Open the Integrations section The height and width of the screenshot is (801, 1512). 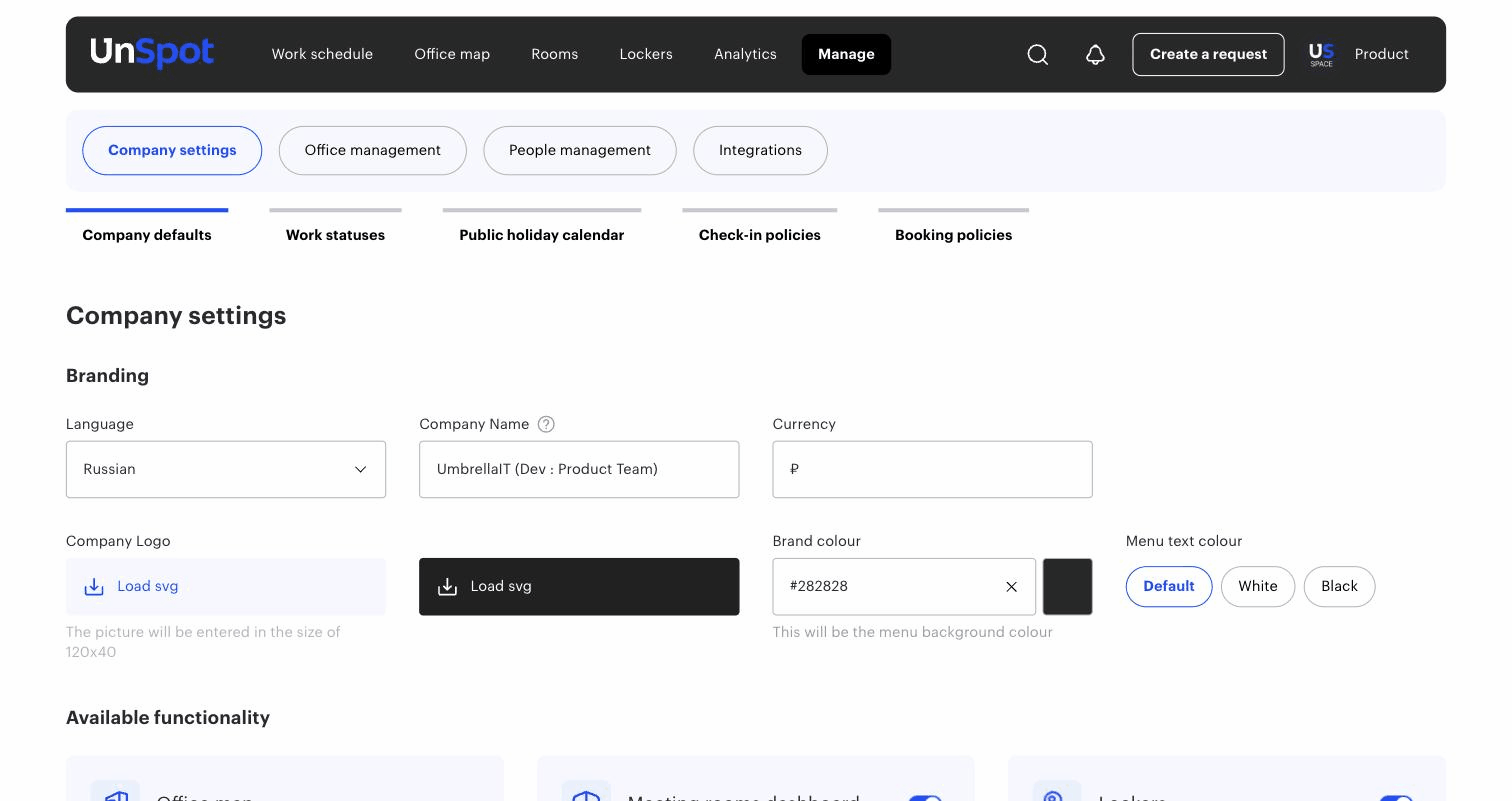[760, 150]
